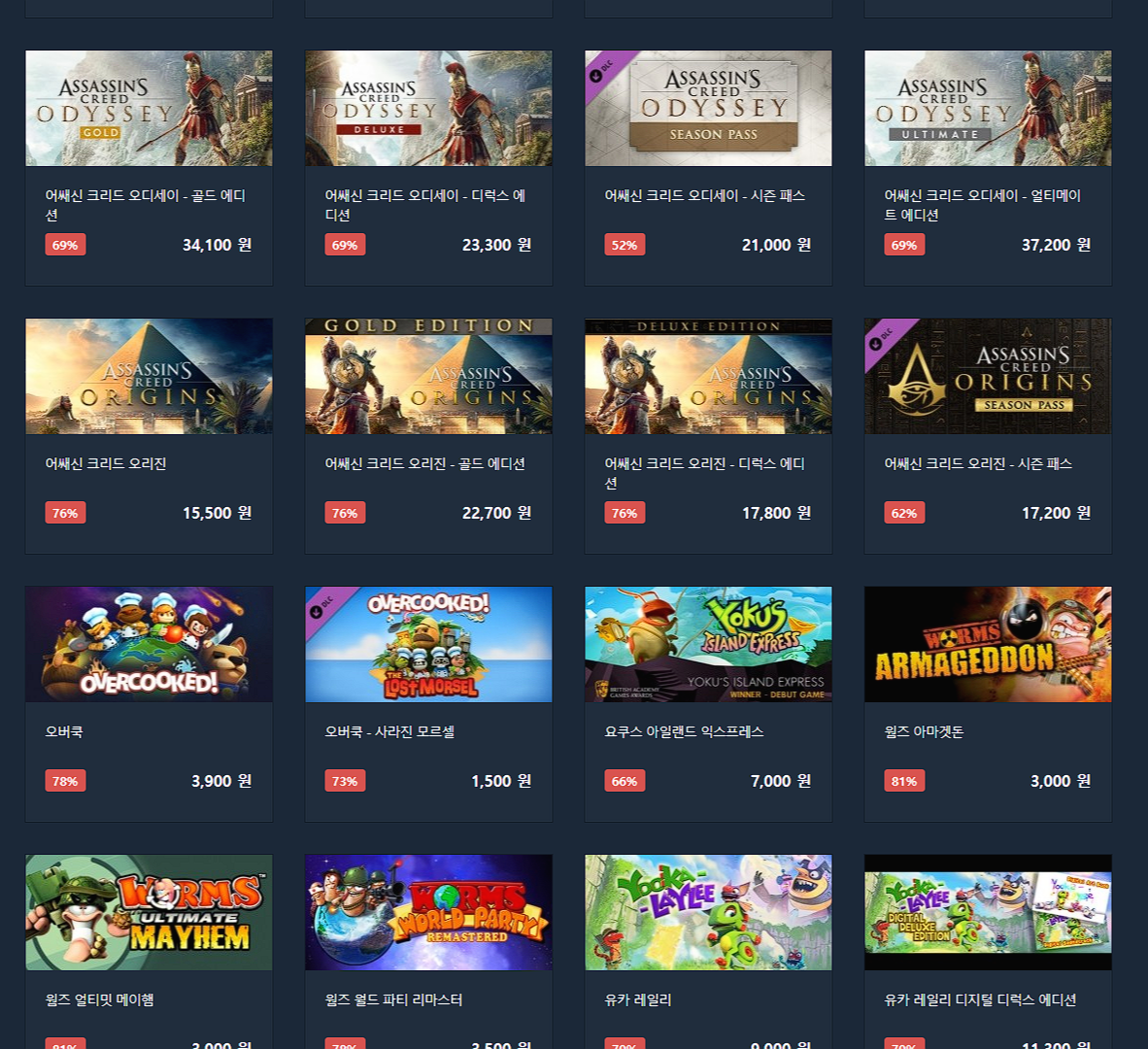Open the Assassin's Creed Odyssey Ultimate banner

[x=989, y=109]
